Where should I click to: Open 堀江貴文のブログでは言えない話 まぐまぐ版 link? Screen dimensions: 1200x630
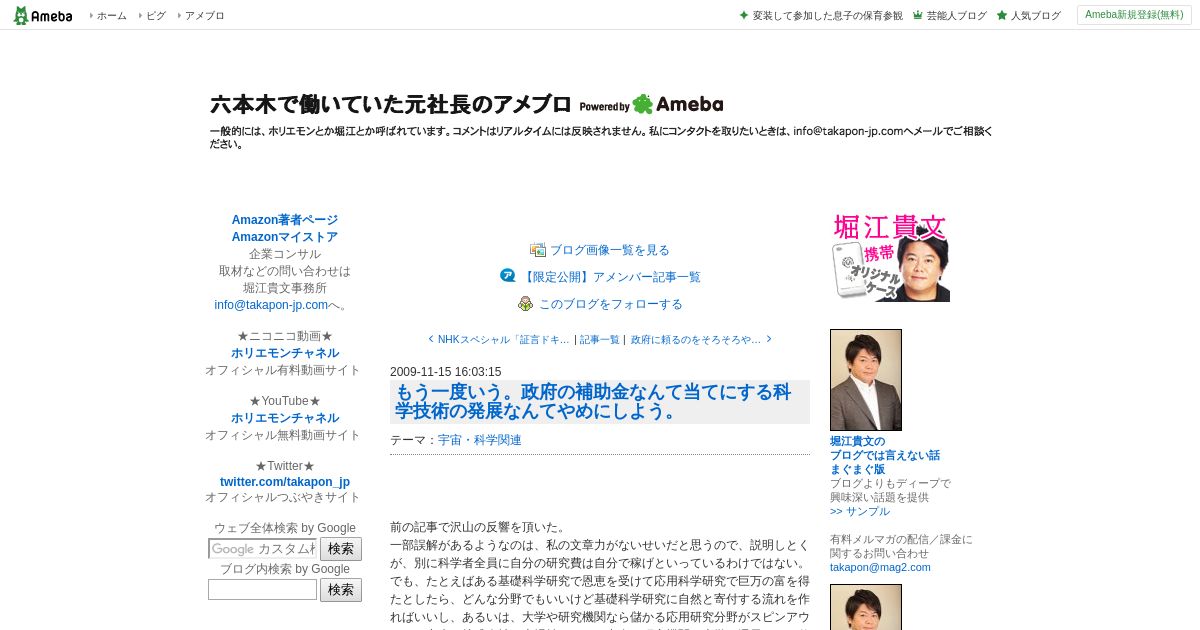click(x=885, y=455)
